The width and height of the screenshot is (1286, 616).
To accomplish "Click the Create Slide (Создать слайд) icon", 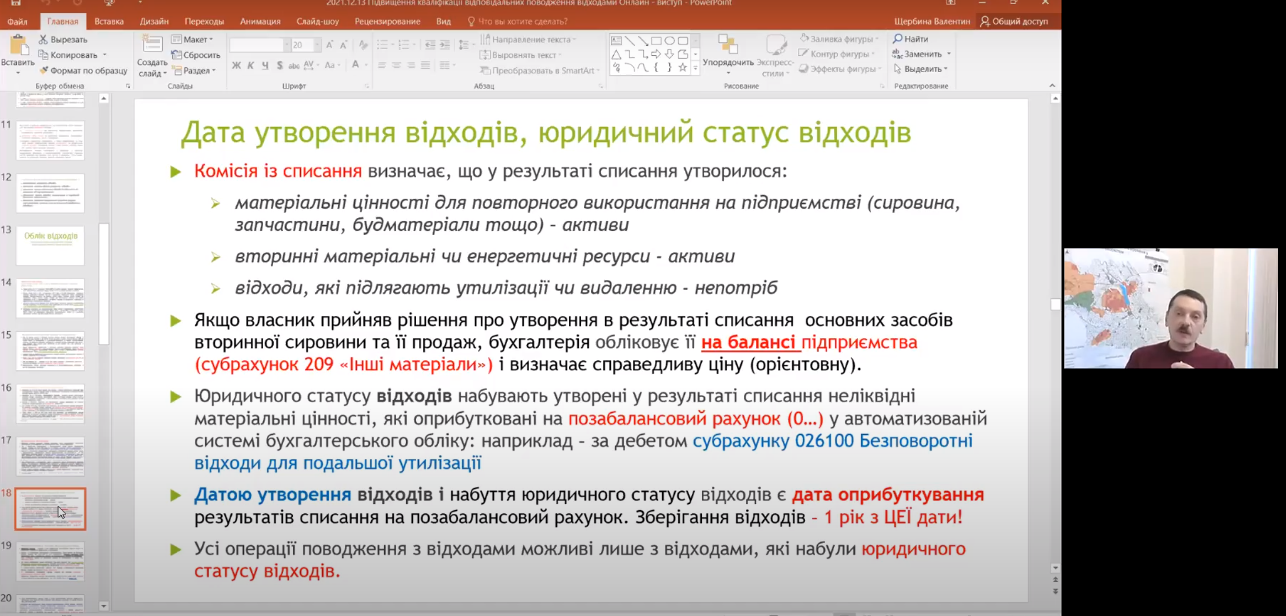I will pyautogui.click(x=152, y=45).
